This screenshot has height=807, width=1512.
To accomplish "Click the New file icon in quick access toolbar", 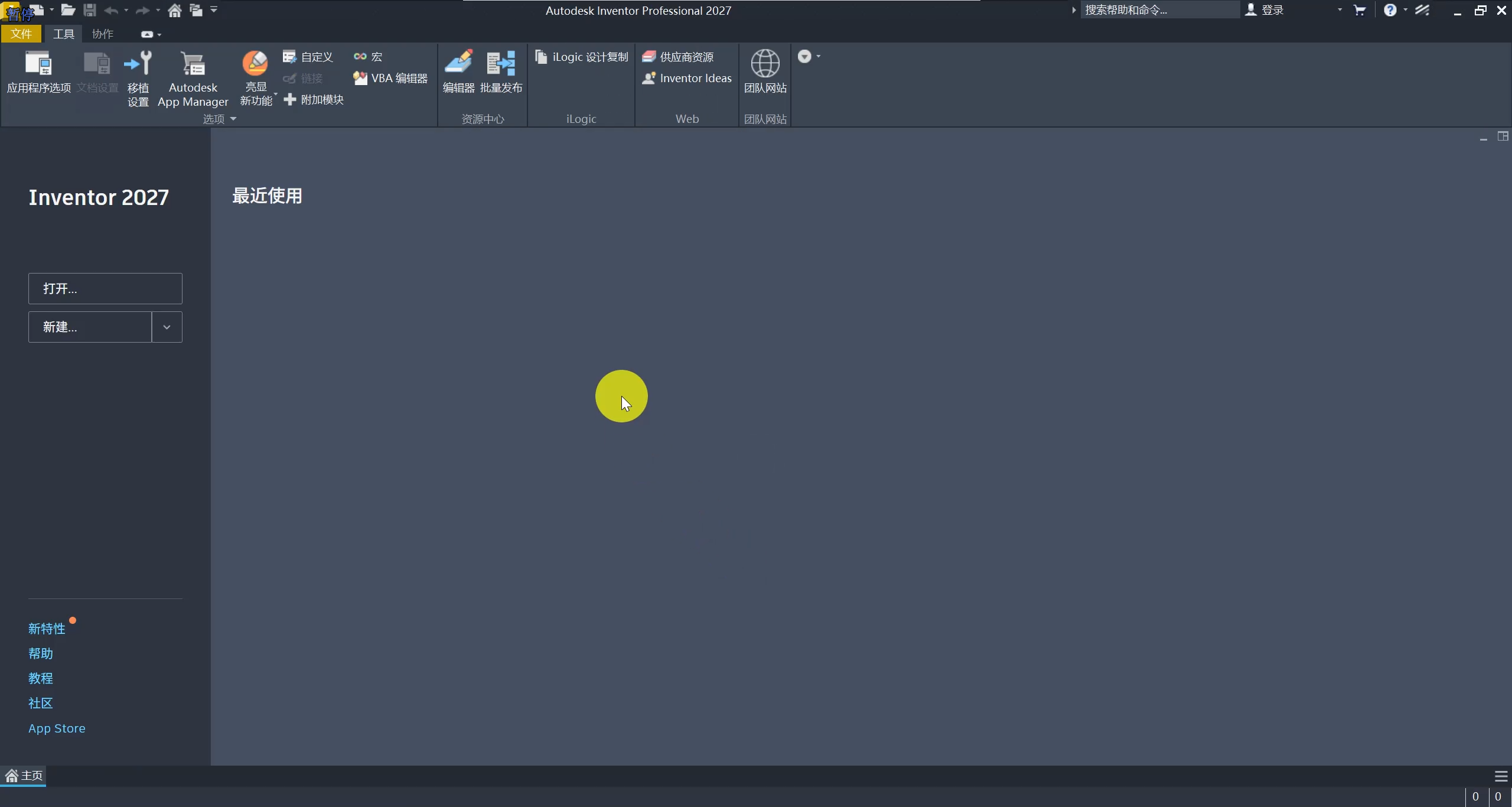I will tap(37, 10).
